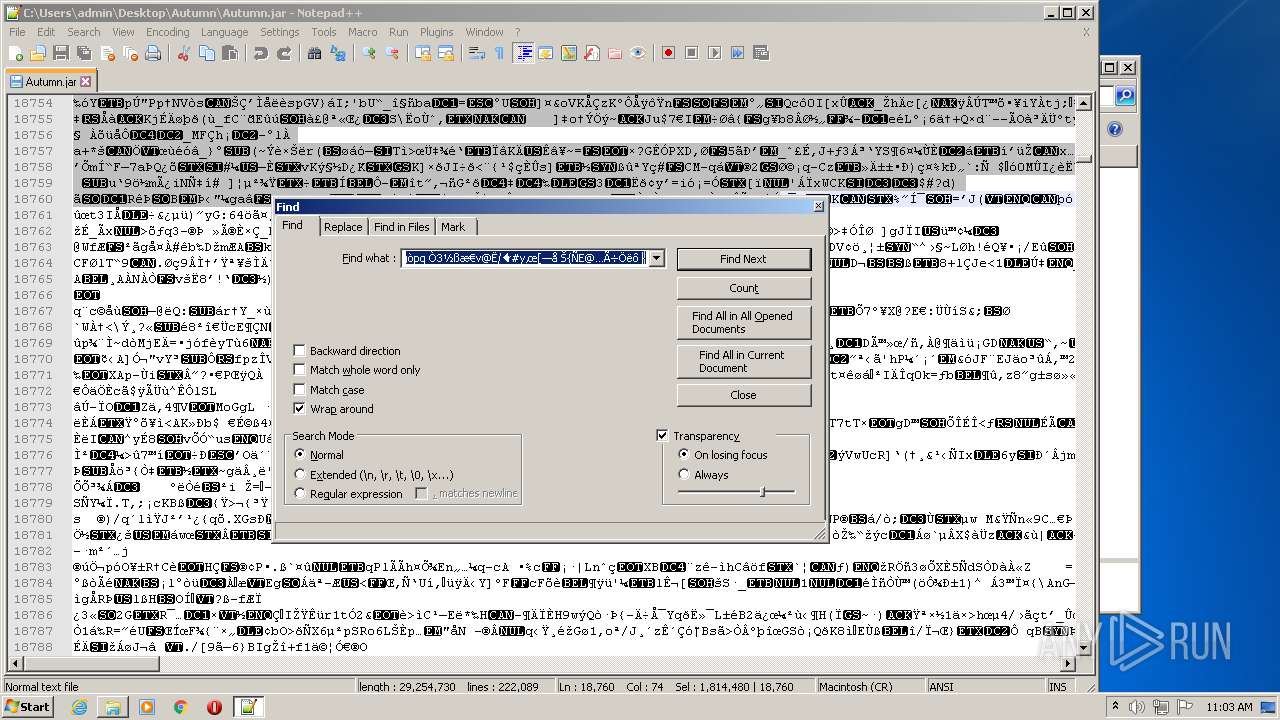Click the Zoom Out toolbar icon
Image resolution: width=1280 pixels, height=720 pixels.
[x=391, y=53]
